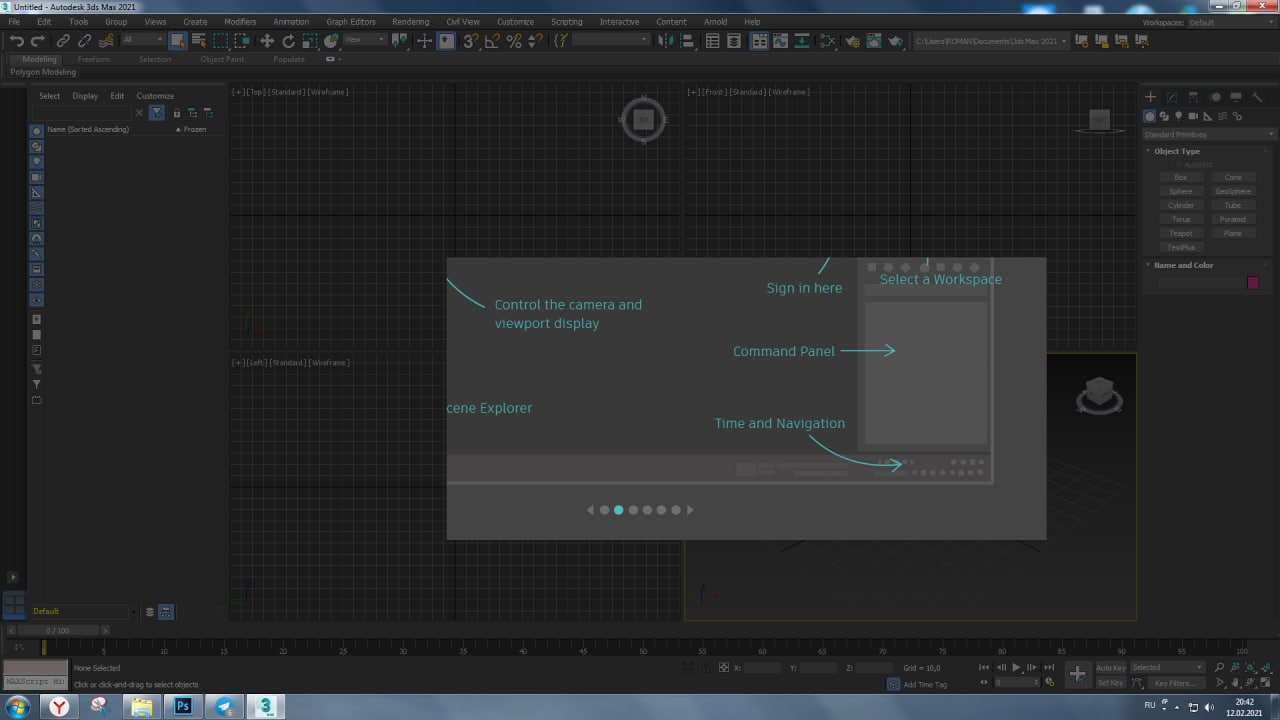Open the Rendering menu
1280x720 pixels.
tap(411, 21)
